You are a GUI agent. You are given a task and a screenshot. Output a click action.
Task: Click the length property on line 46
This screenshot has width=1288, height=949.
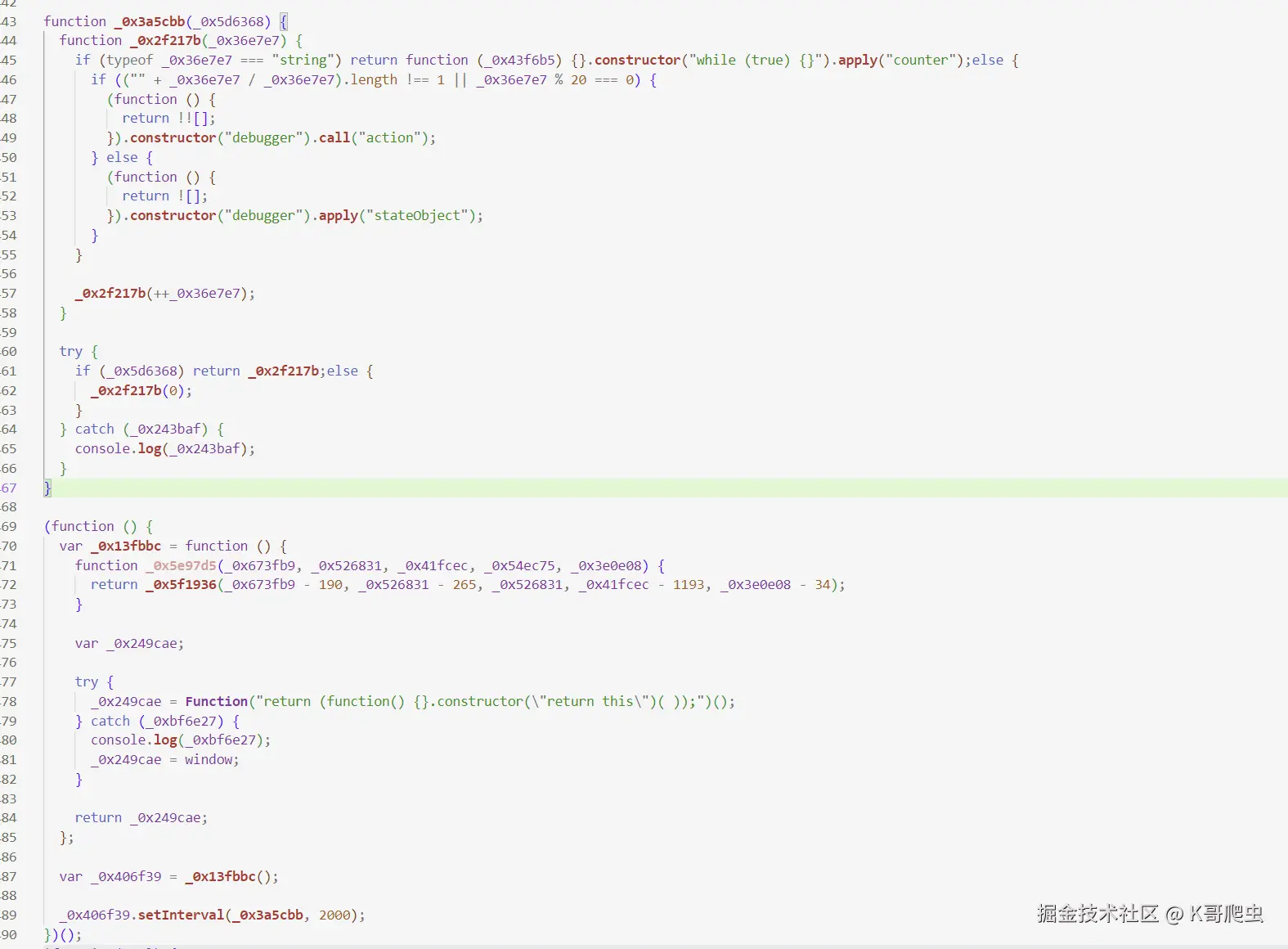[x=374, y=79]
